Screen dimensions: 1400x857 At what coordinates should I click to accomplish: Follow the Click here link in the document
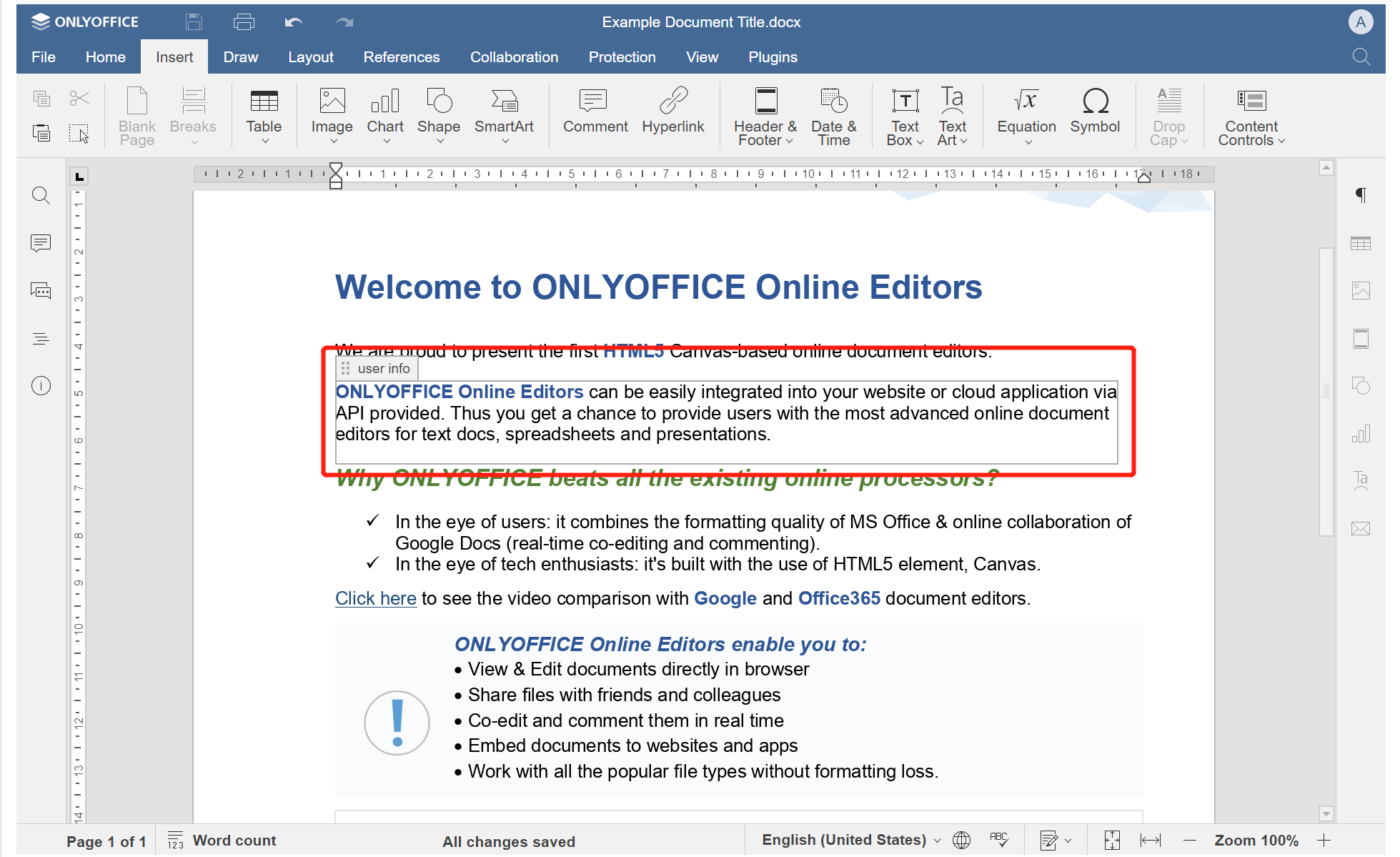point(376,598)
